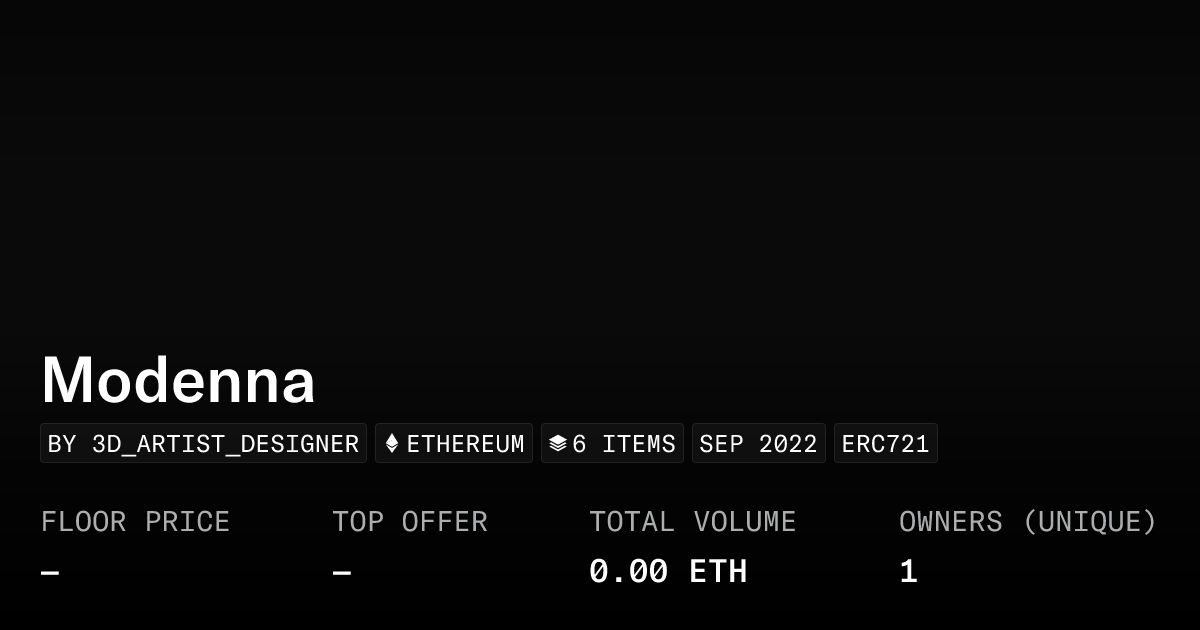This screenshot has height=630, width=1200.
Task: Click the ETH unit in total volume
Action: pyautogui.click(x=718, y=572)
